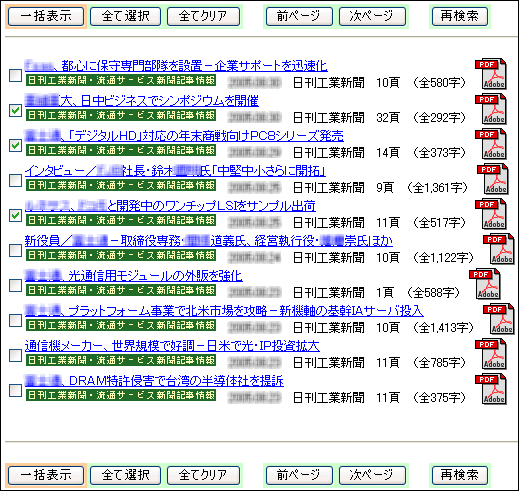Open PDF icon for 日中ビジネスでシンポジウム article
Image resolution: width=519 pixels, height=491 pixels.
(491, 109)
